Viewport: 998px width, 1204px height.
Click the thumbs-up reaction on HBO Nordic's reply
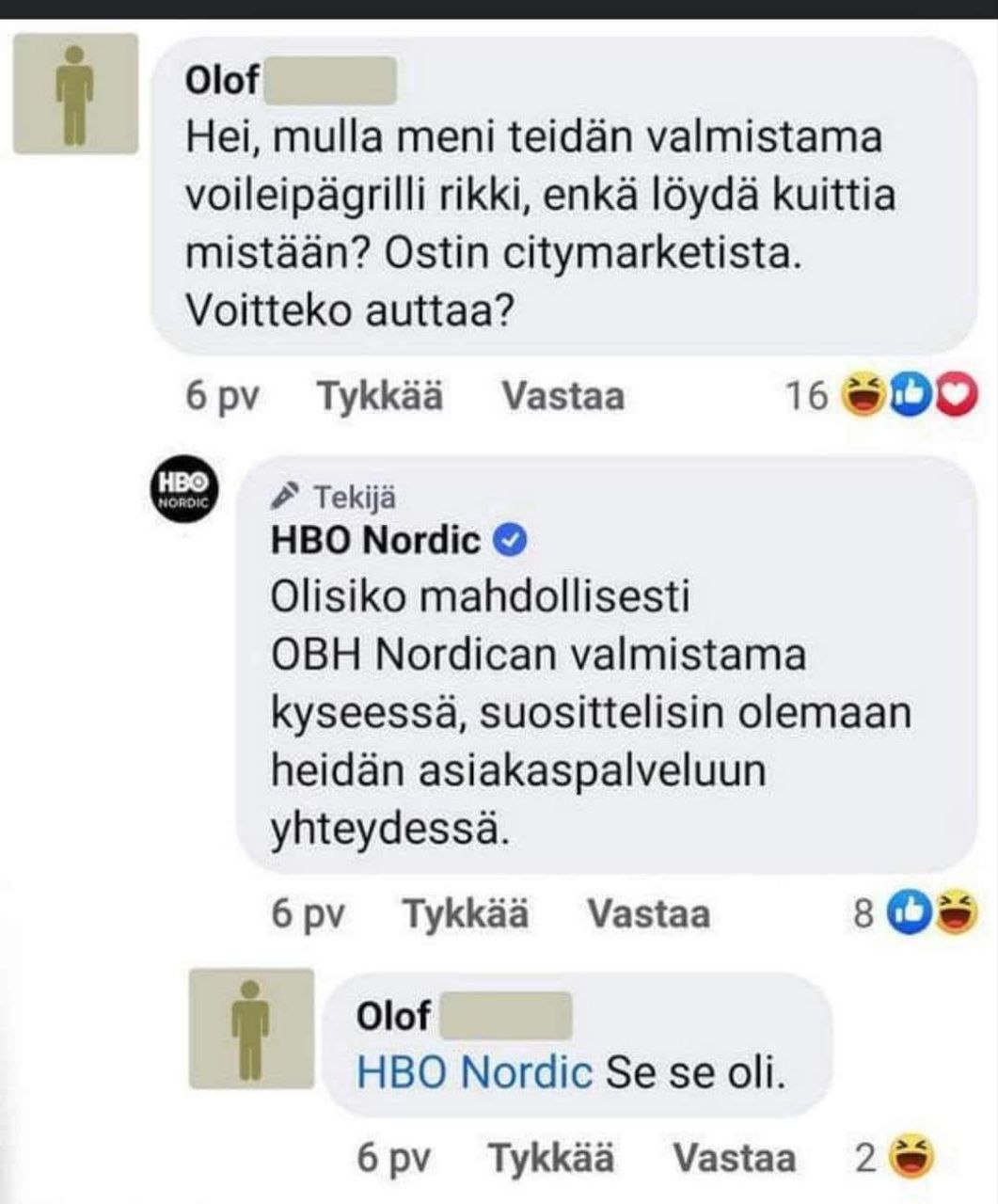pos(911,911)
